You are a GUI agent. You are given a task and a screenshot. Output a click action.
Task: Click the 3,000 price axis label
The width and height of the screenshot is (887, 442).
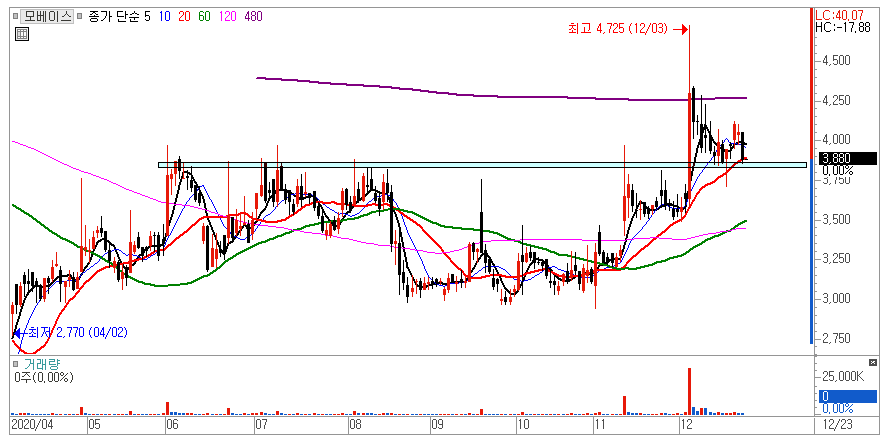(835, 298)
